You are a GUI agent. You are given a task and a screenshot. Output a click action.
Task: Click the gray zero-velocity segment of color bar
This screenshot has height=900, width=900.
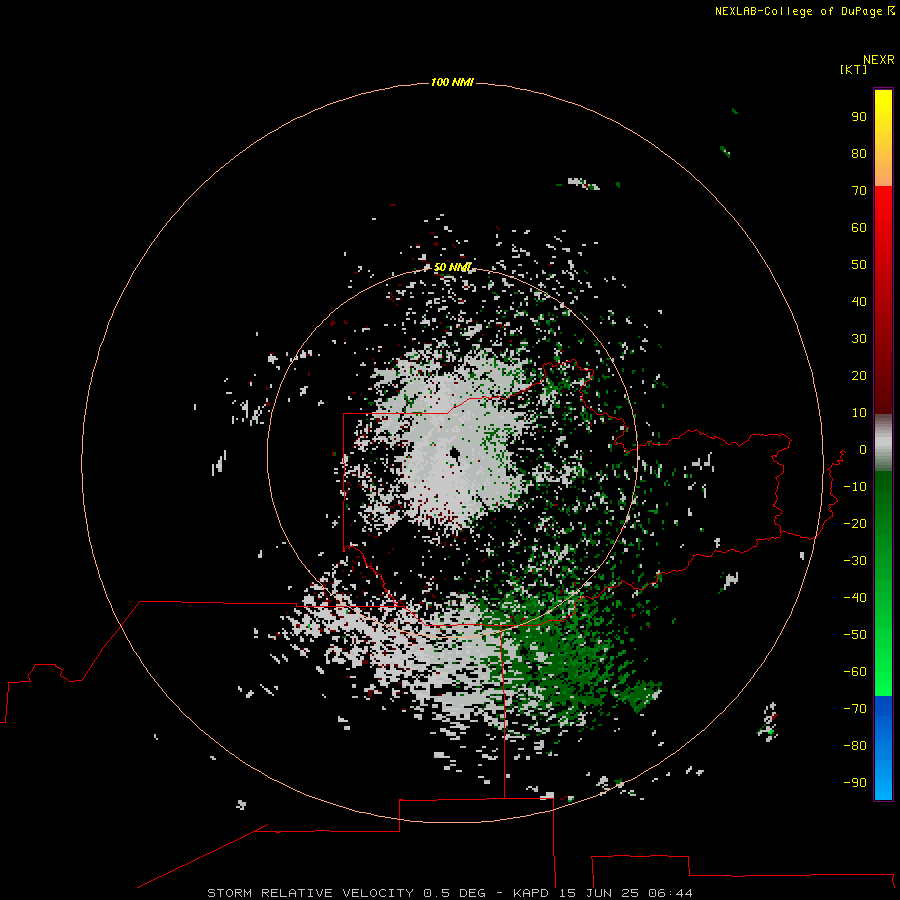point(883,443)
